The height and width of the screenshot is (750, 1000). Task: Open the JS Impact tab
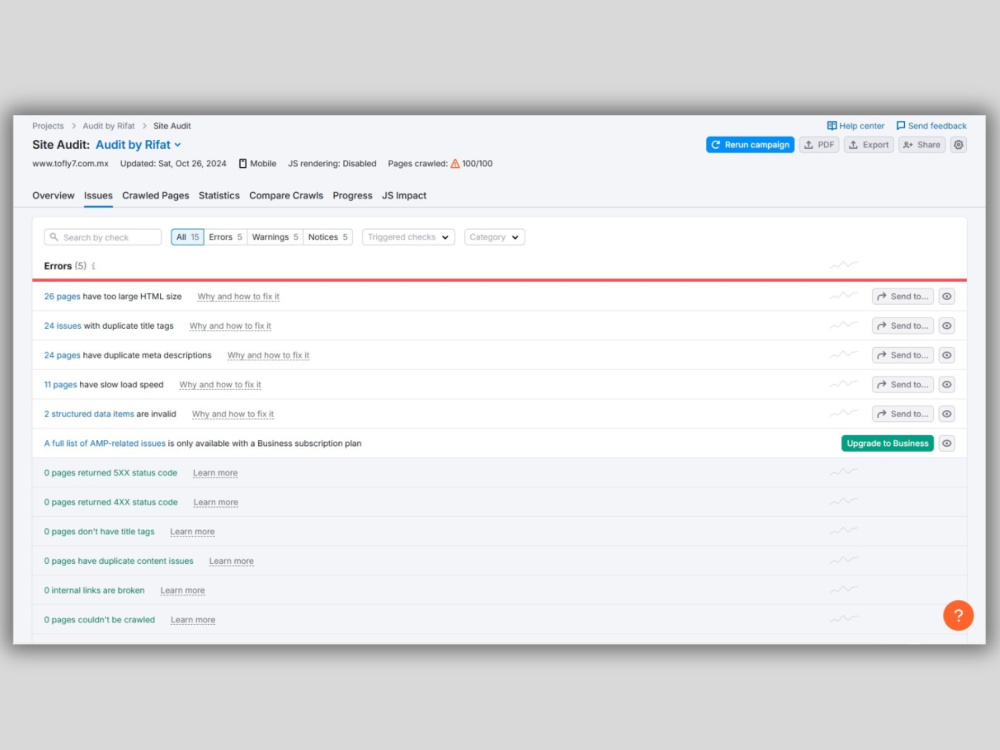pos(404,196)
